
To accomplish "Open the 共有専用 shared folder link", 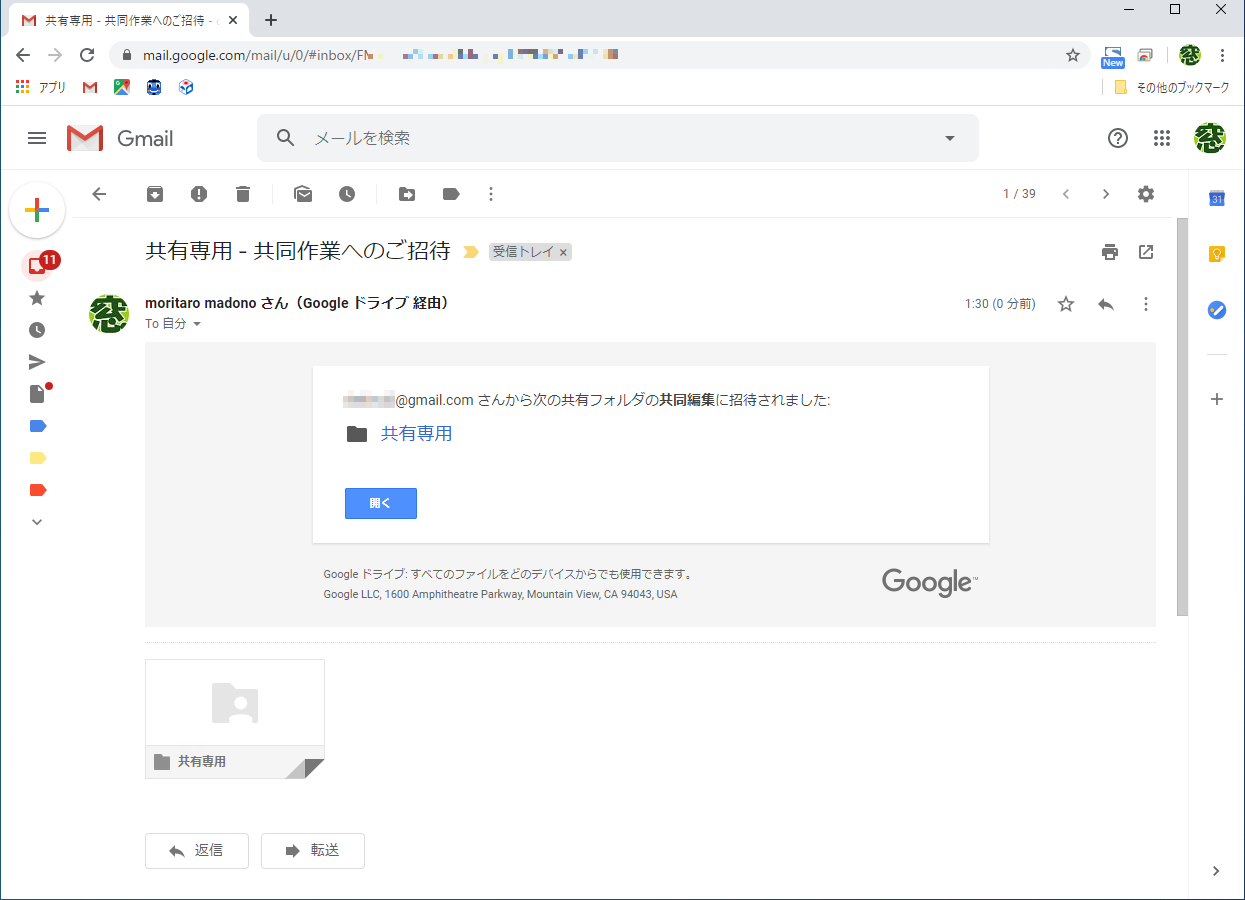I will [416, 433].
